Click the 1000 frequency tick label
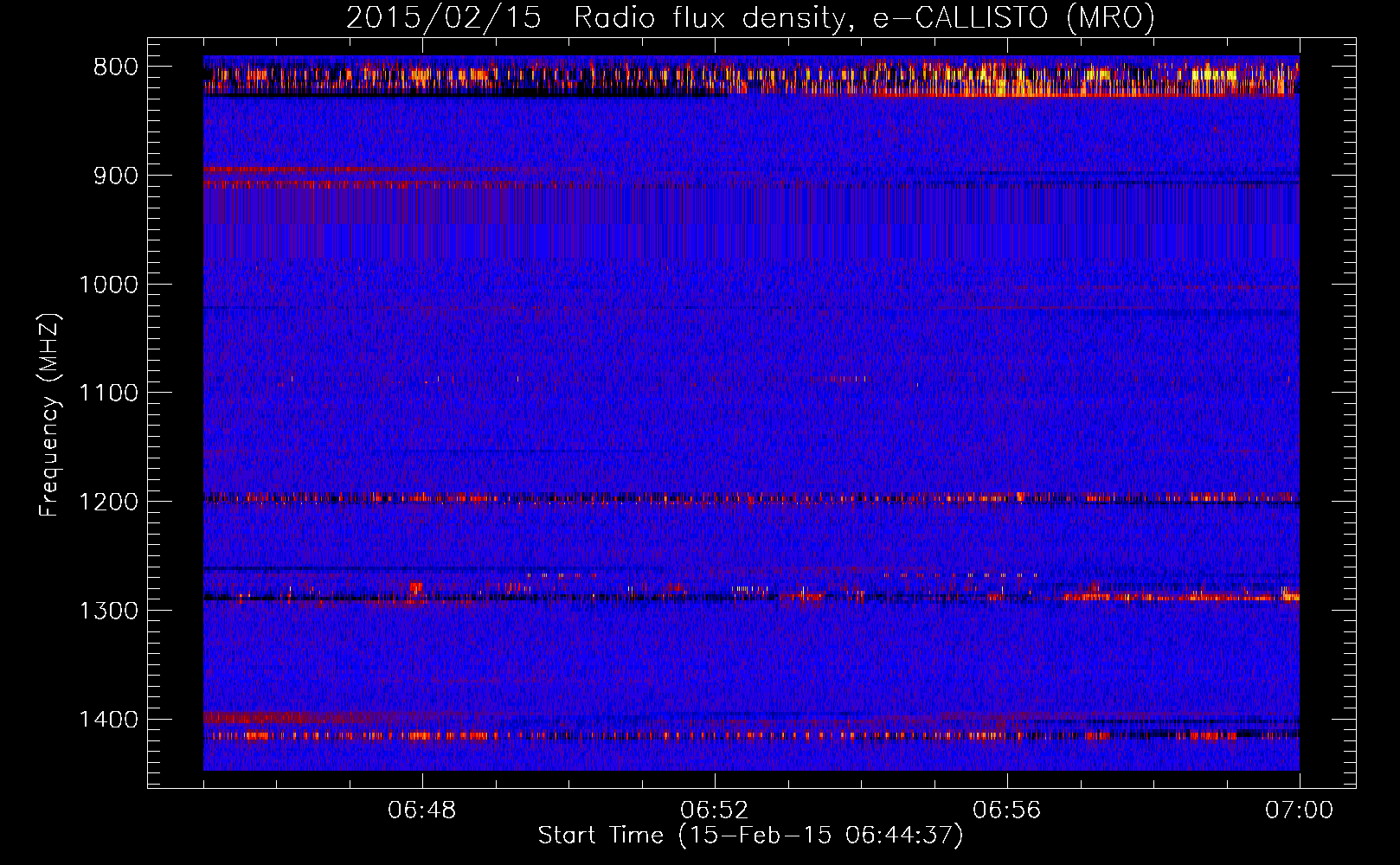The image size is (1400, 865). [109, 285]
